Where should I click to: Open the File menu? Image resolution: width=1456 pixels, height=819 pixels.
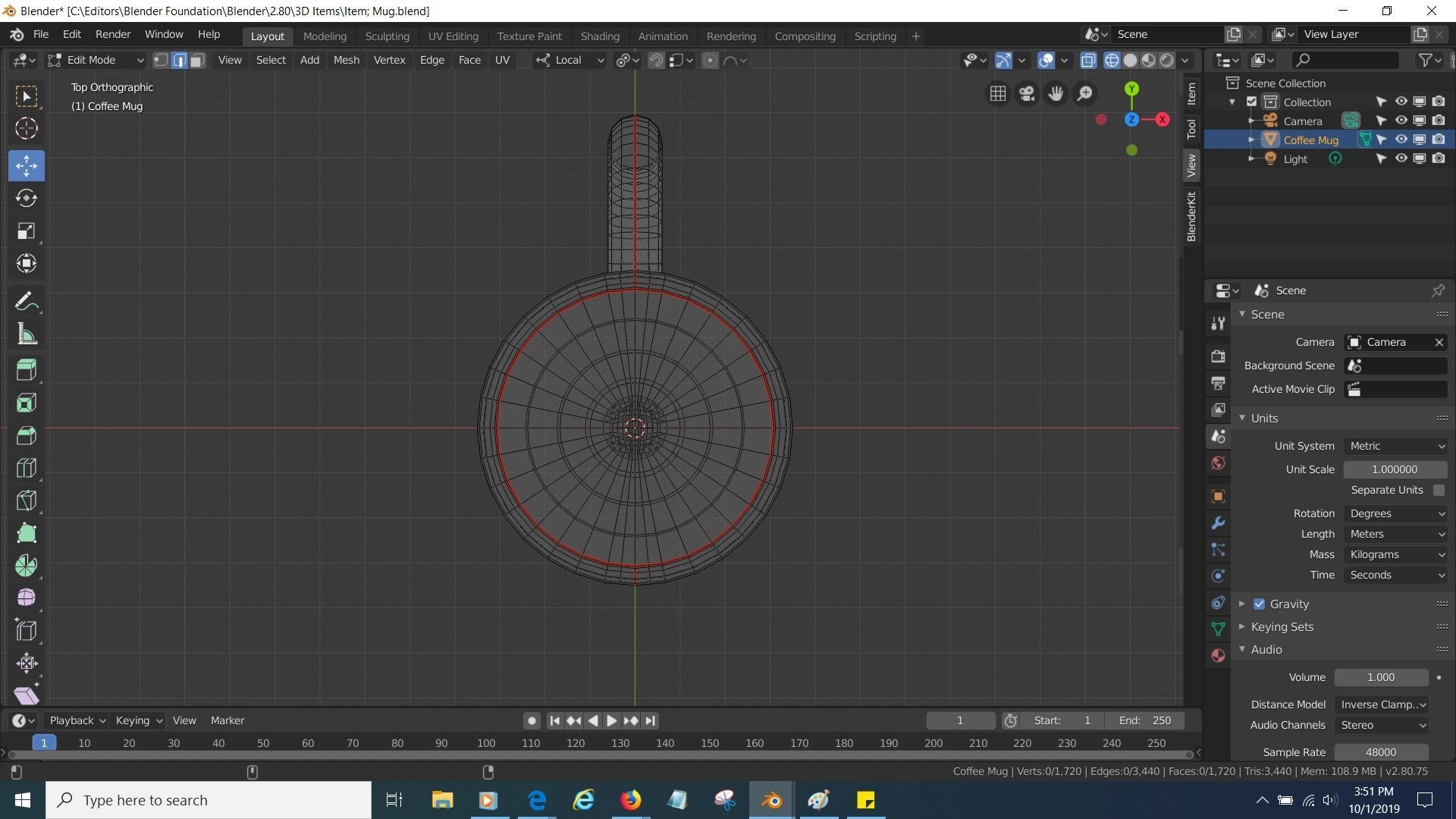(41, 35)
